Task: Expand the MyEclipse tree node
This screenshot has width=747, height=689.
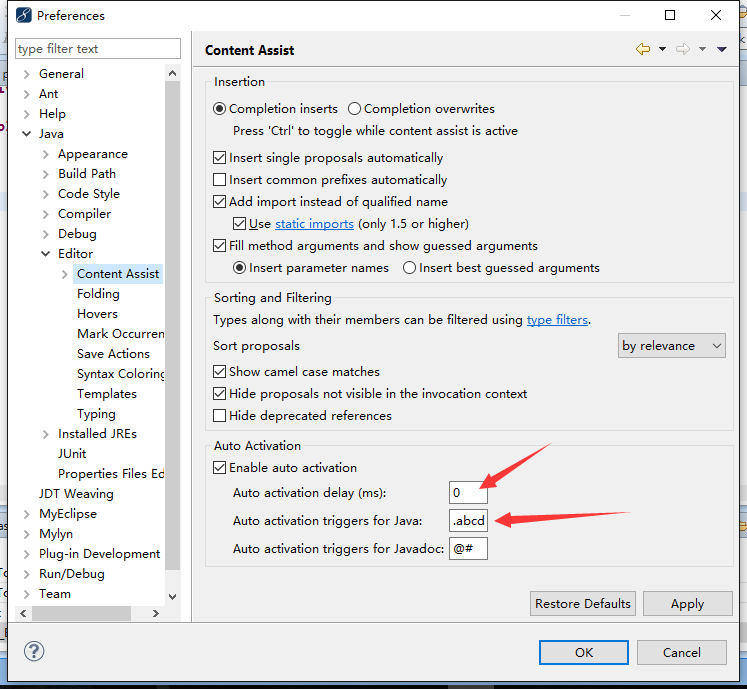Action: tap(27, 514)
